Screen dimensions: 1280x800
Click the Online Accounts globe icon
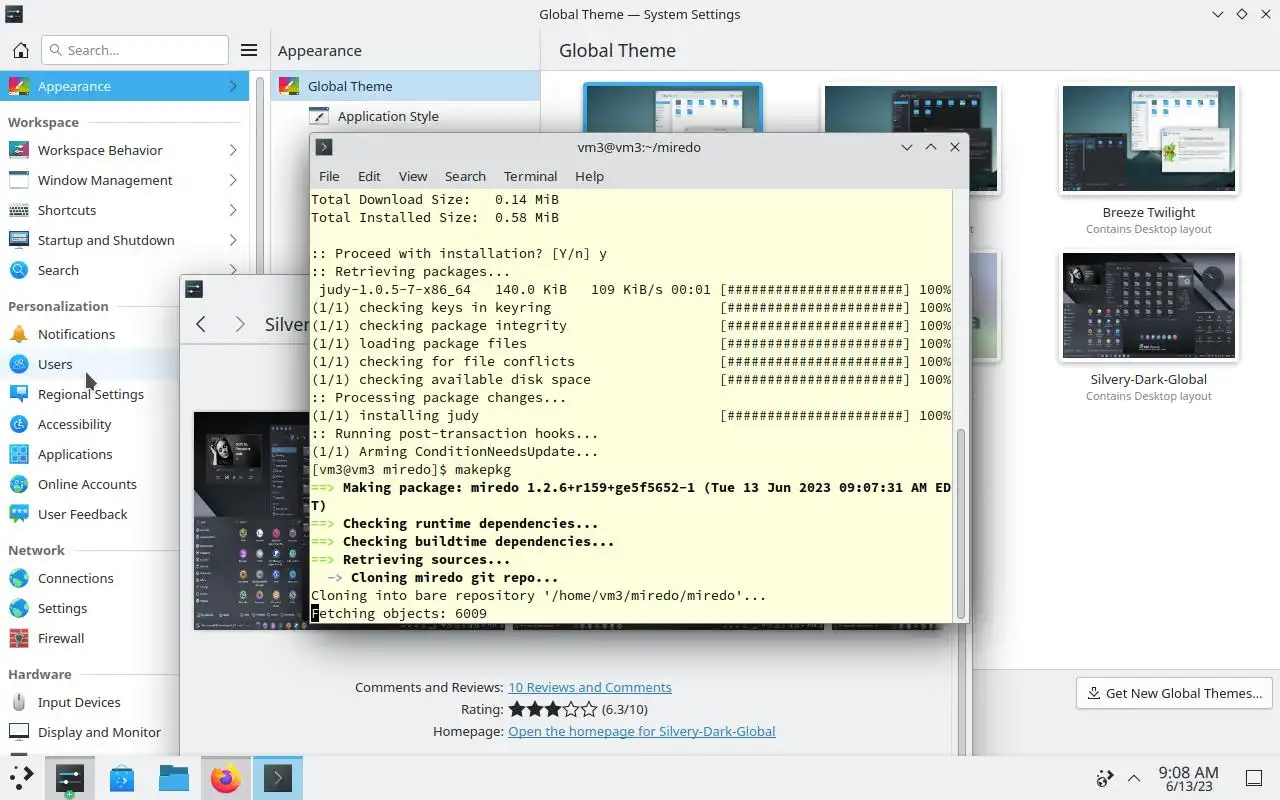(19, 484)
